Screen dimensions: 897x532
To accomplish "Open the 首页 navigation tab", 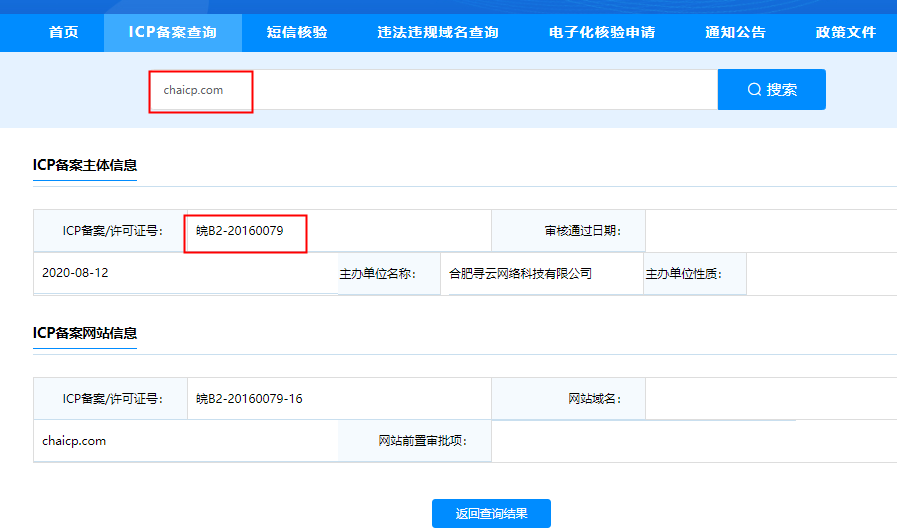I will [x=63, y=32].
